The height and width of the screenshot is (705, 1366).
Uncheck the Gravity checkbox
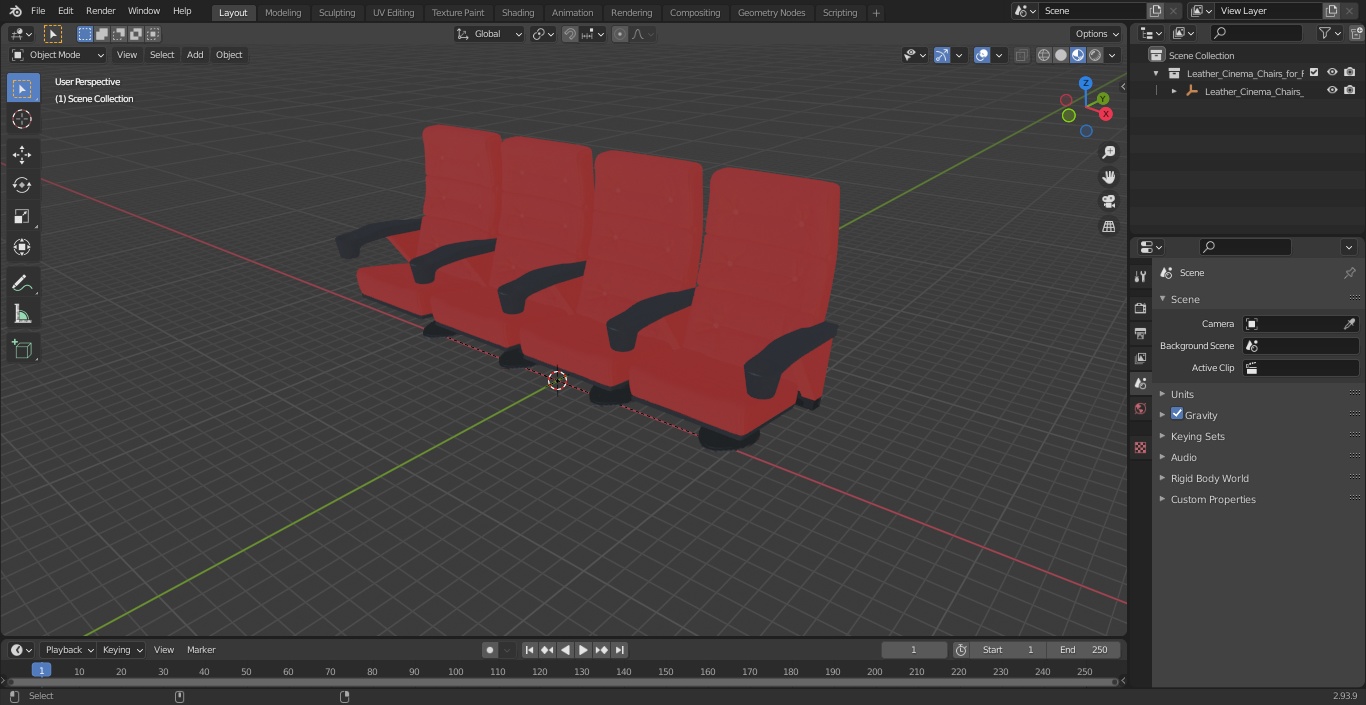tap(1177, 414)
